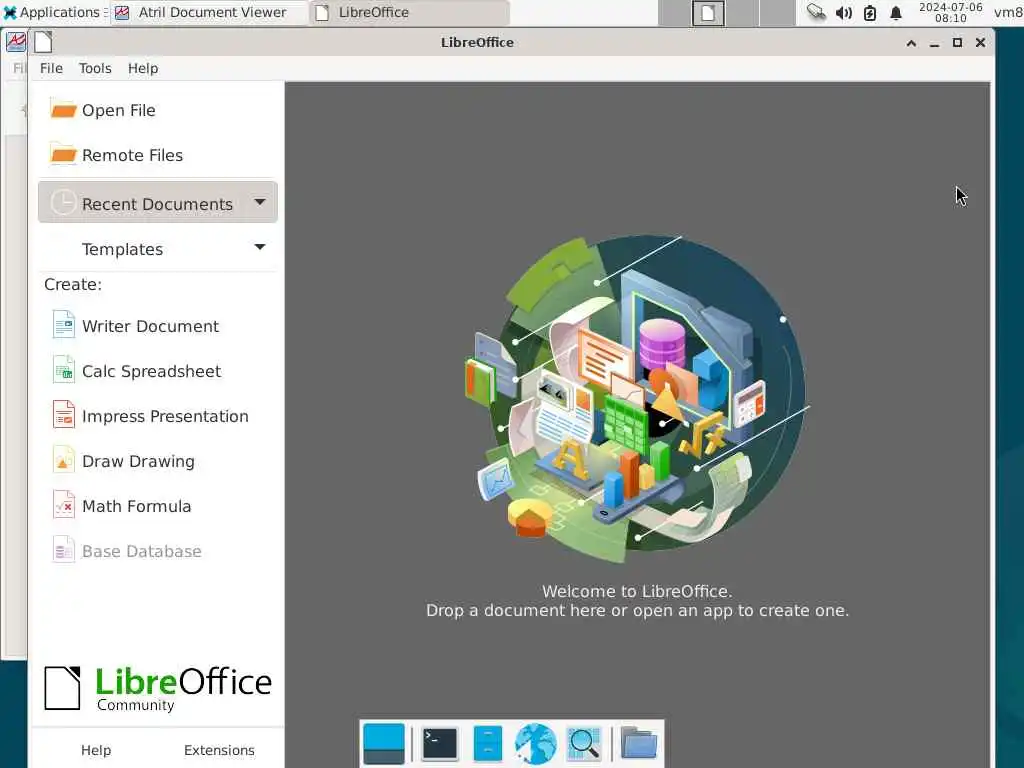The width and height of the screenshot is (1024, 768).
Task: Click the Recent Documents clock icon
Action: [x=63, y=203]
